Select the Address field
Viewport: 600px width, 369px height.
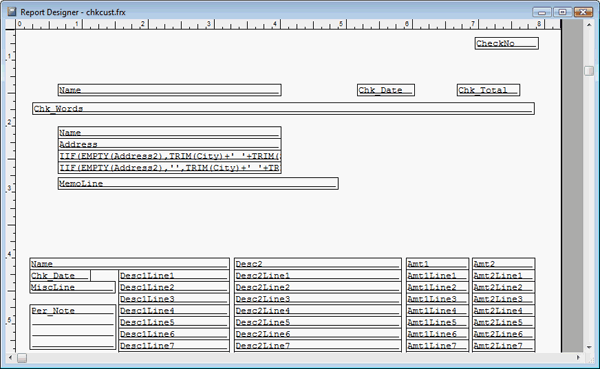170,144
